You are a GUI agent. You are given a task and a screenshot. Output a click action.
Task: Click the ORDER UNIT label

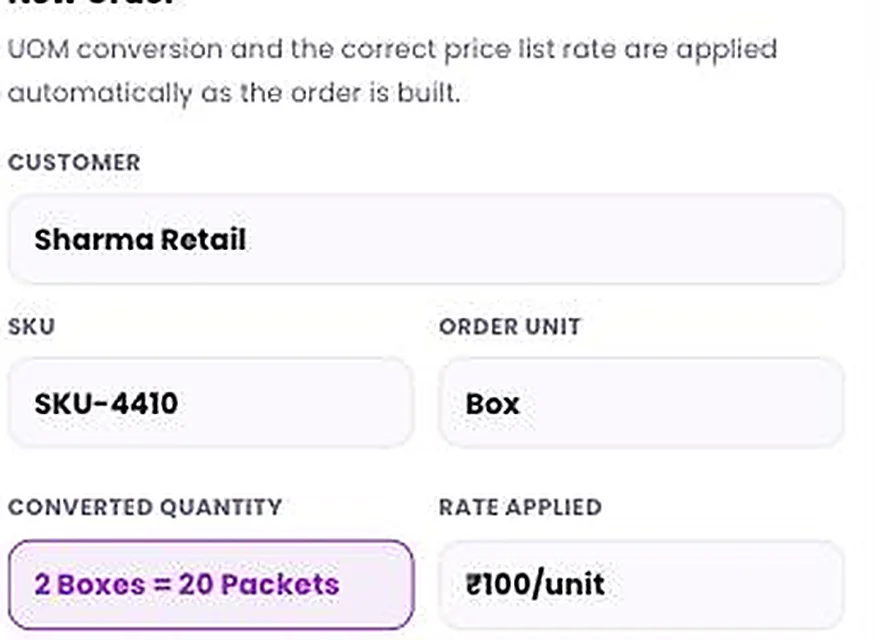tap(510, 326)
